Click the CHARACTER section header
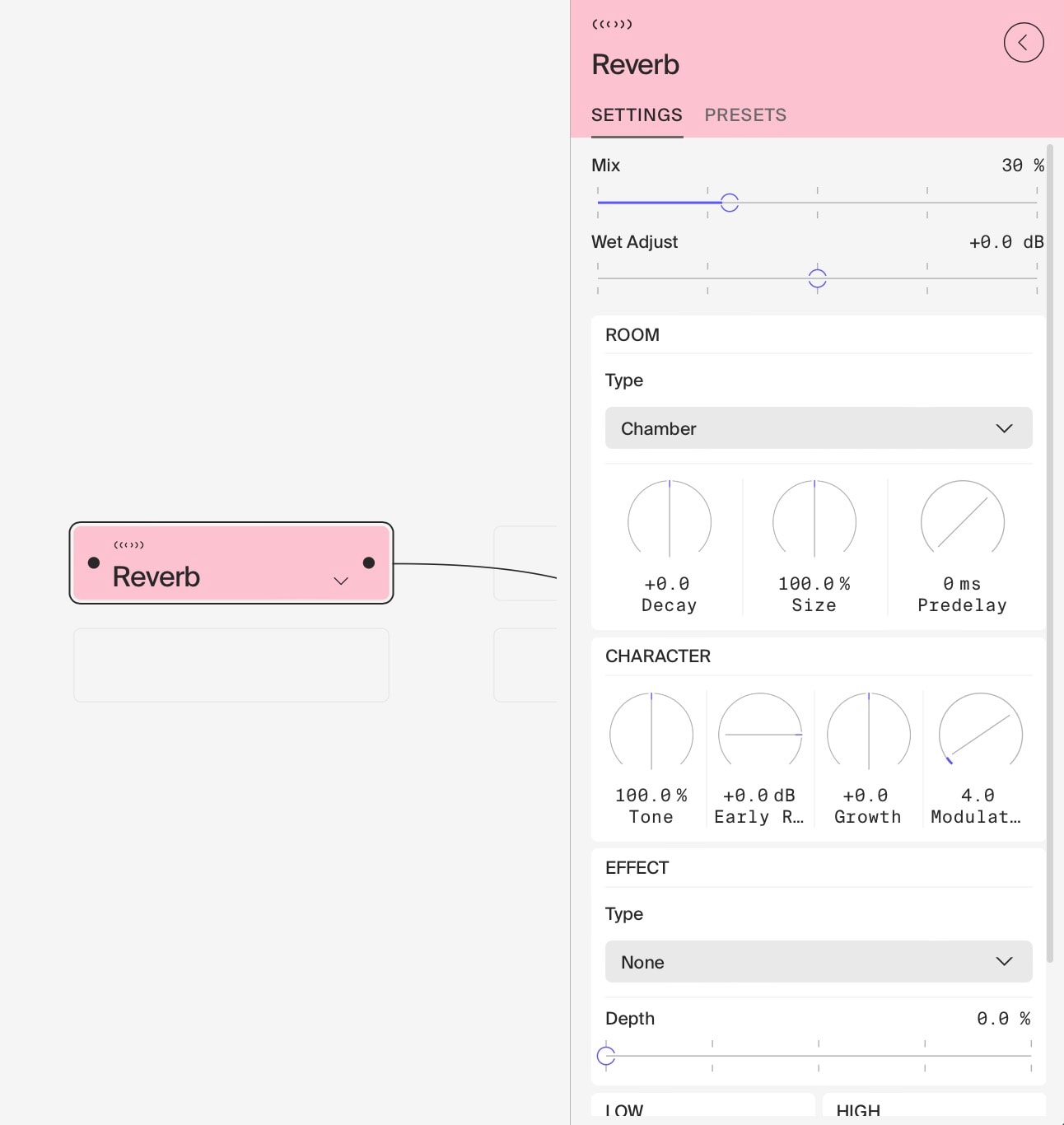 click(x=658, y=656)
